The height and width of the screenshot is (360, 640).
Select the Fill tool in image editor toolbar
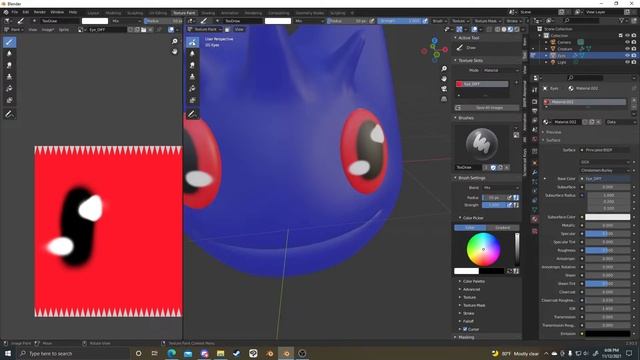point(9,89)
